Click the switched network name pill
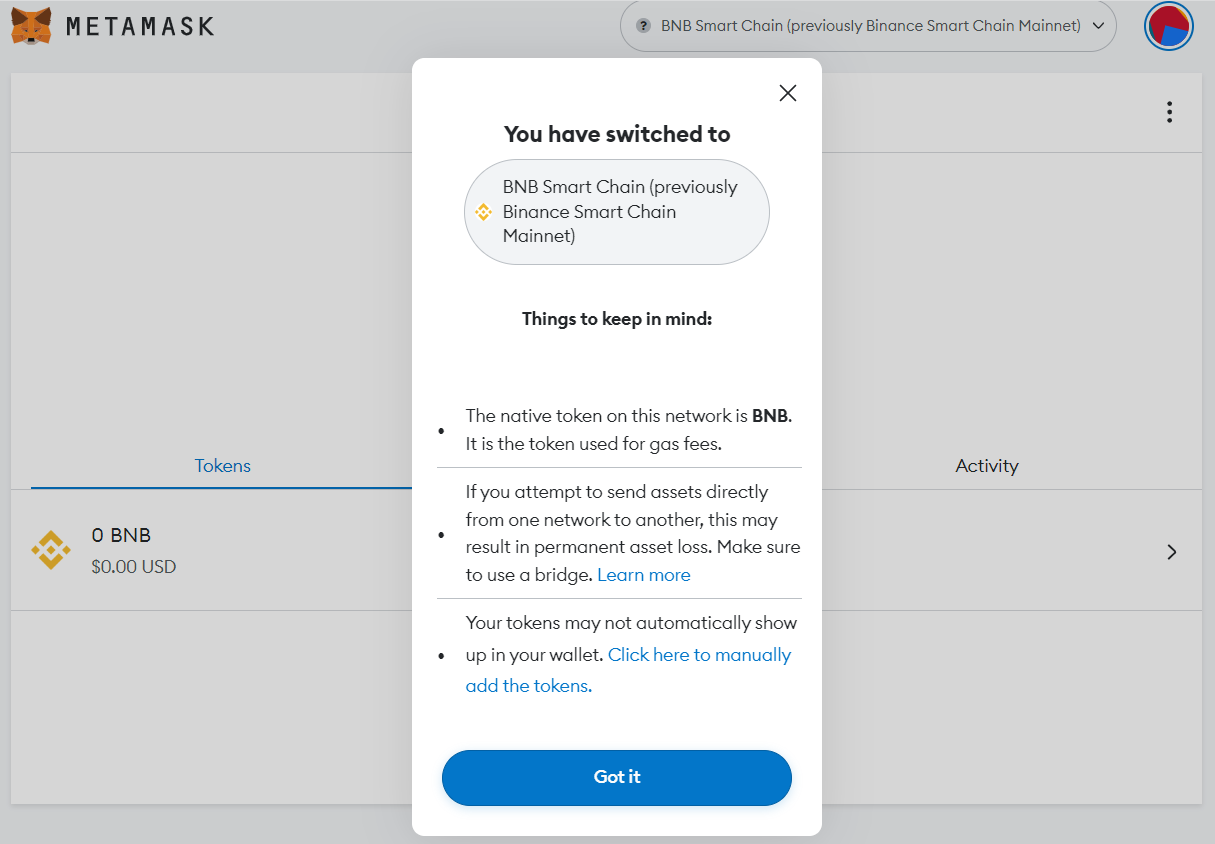 tap(617, 212)
